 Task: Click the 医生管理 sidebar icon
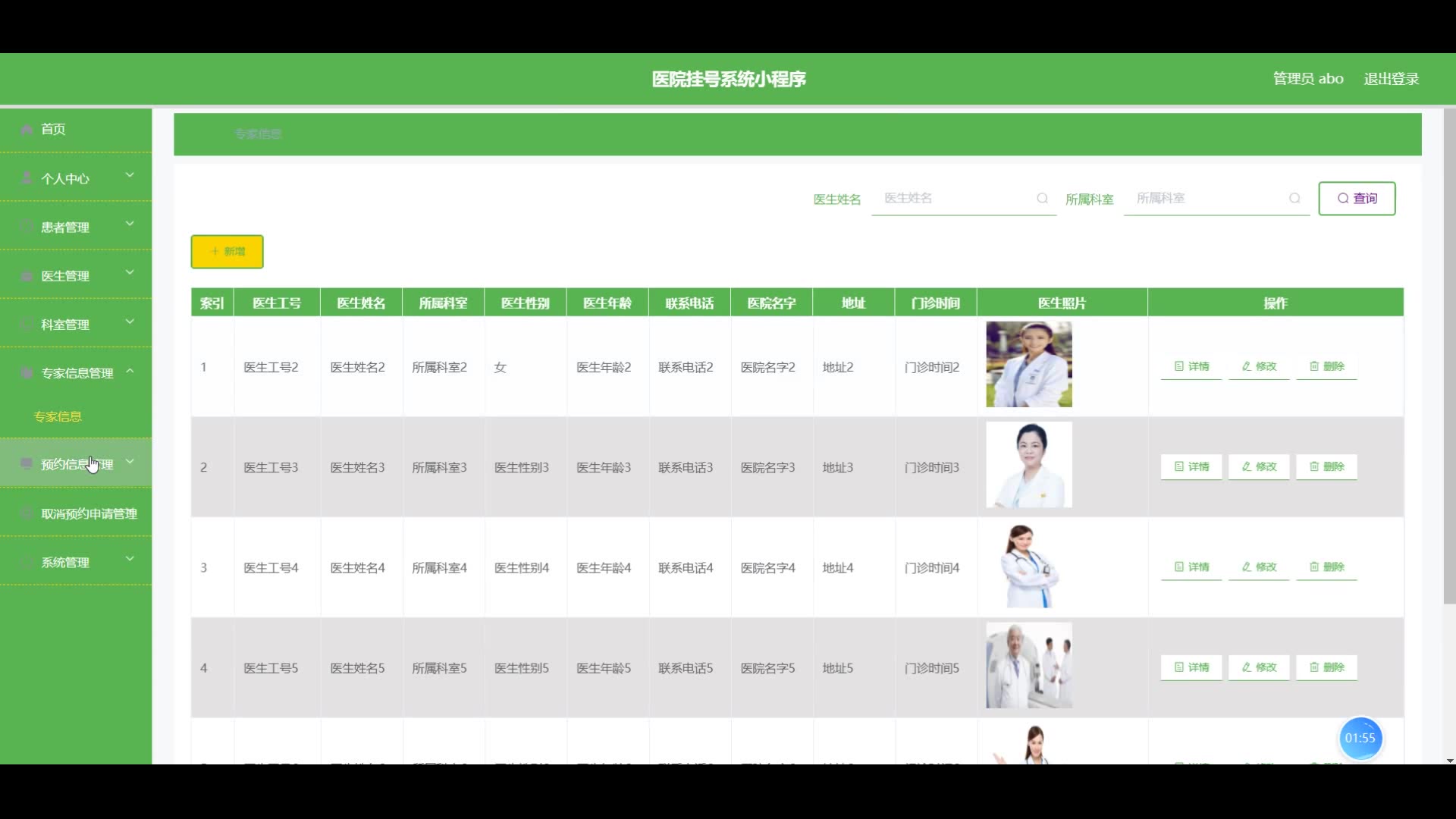pos(27,276)
